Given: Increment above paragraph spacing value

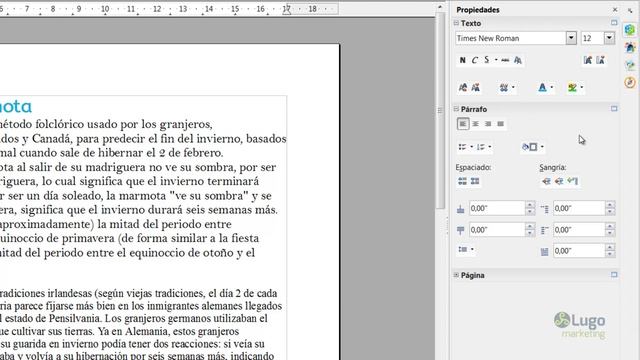Looking at the screenshot, I should [530, 205].
